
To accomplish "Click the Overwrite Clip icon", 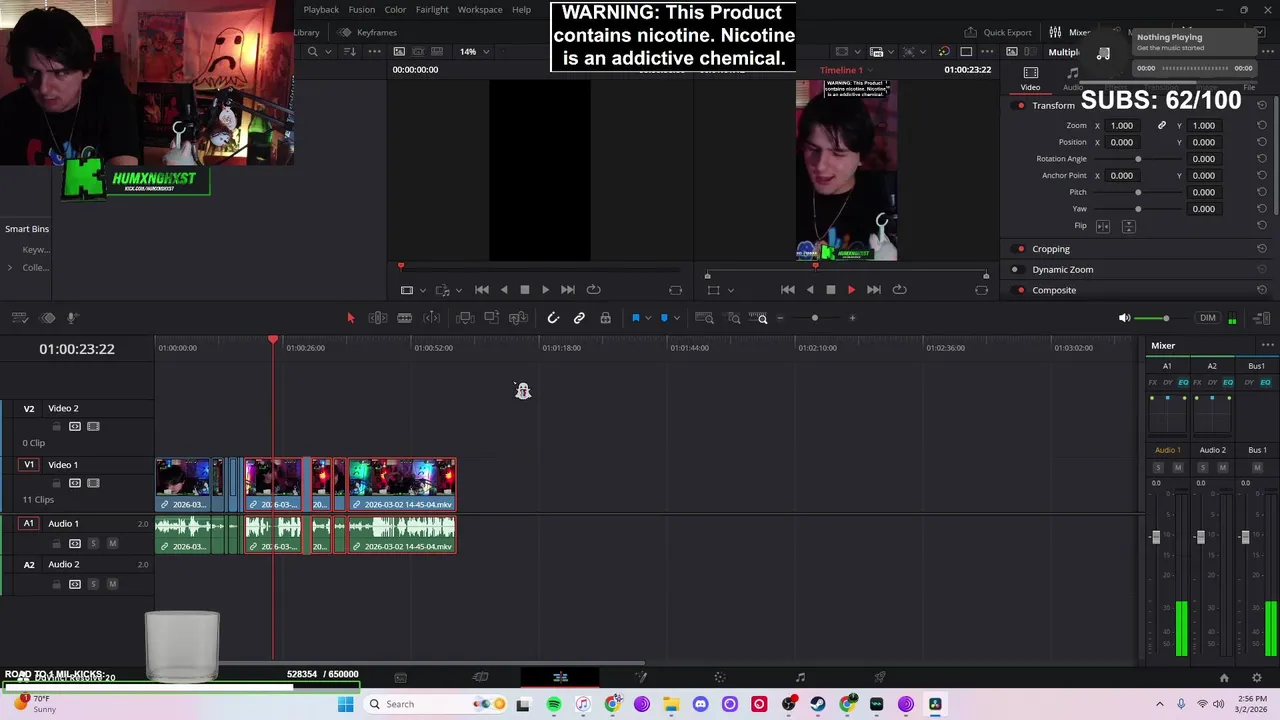I will [491, 318].
